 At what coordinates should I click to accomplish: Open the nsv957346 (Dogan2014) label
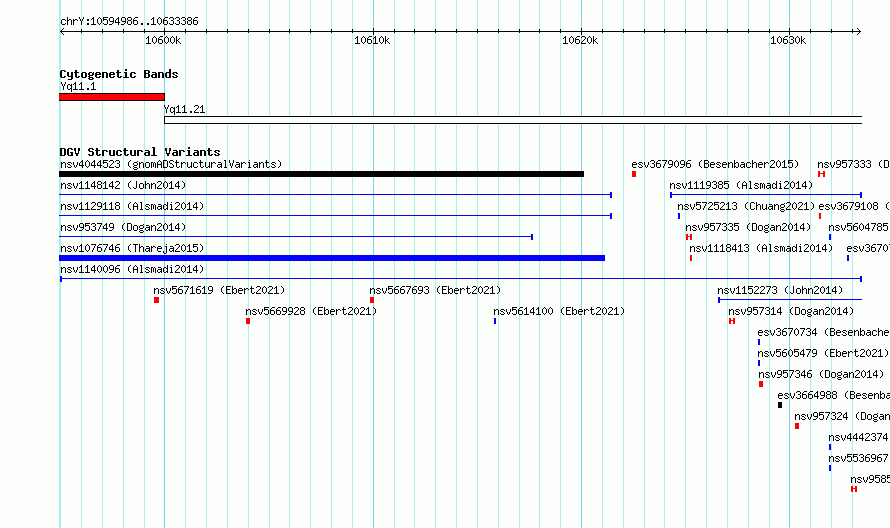(x=821, y=374)
